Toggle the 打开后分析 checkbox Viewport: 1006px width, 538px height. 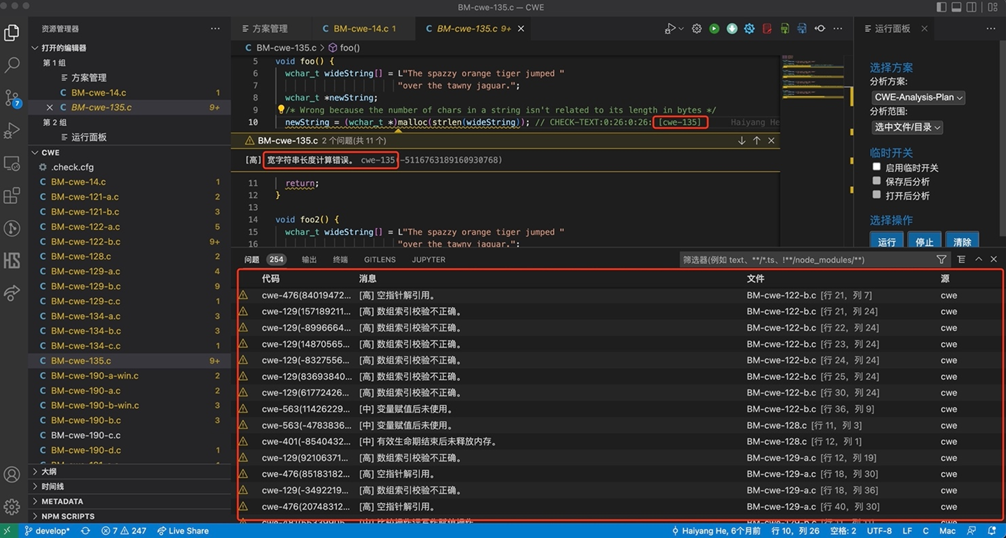pos(876,195)
